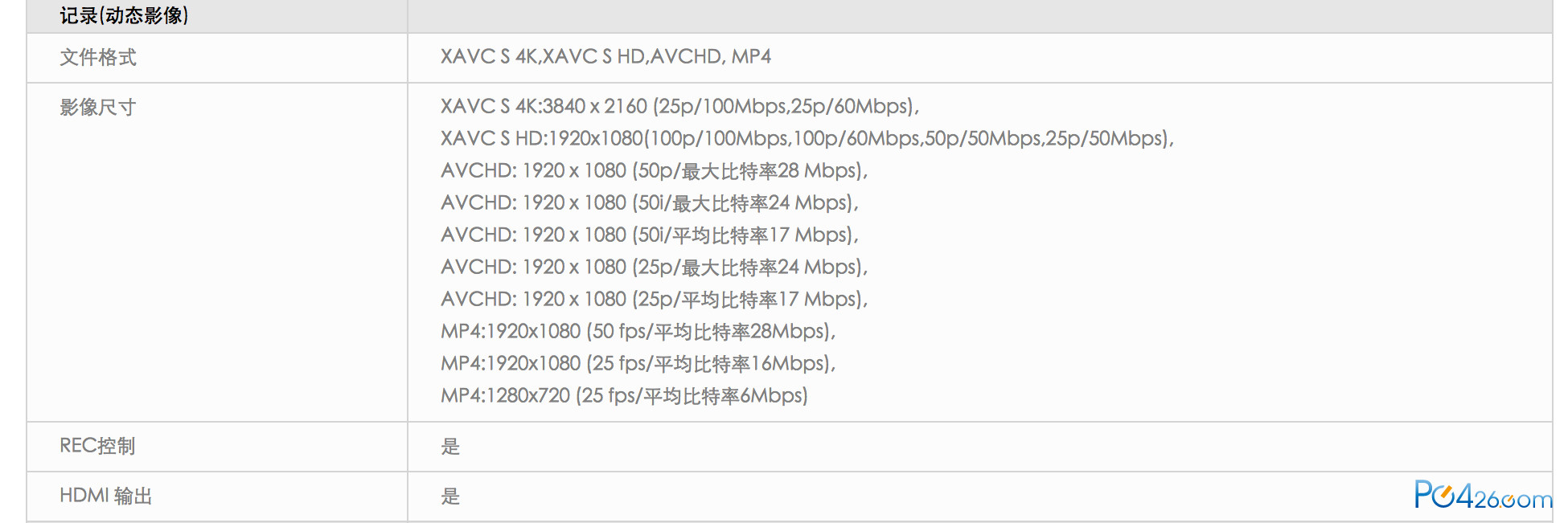This screenshot has width=1568, height=523.
Task: Select the HDMI 输出 row label
Action: (x=106, y=496)
